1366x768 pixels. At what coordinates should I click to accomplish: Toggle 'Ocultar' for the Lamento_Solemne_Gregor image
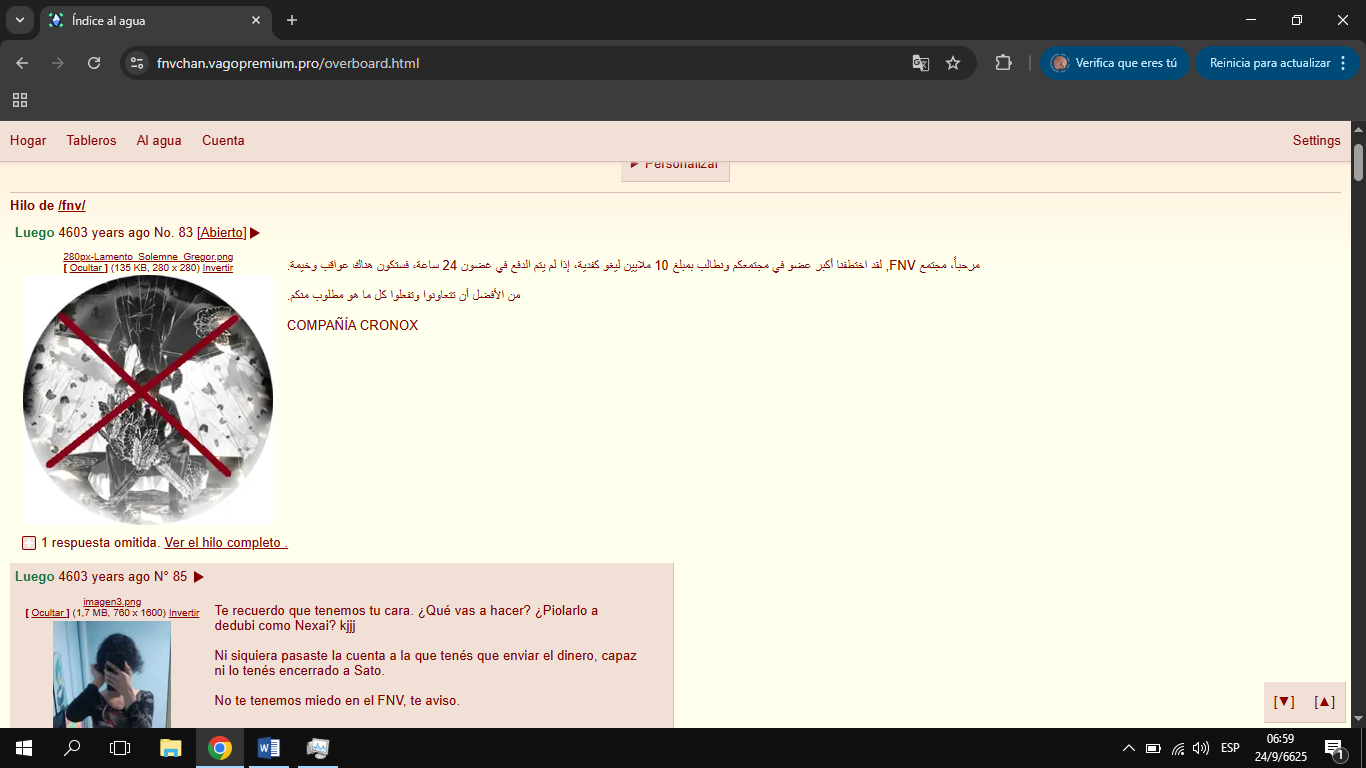86,268
